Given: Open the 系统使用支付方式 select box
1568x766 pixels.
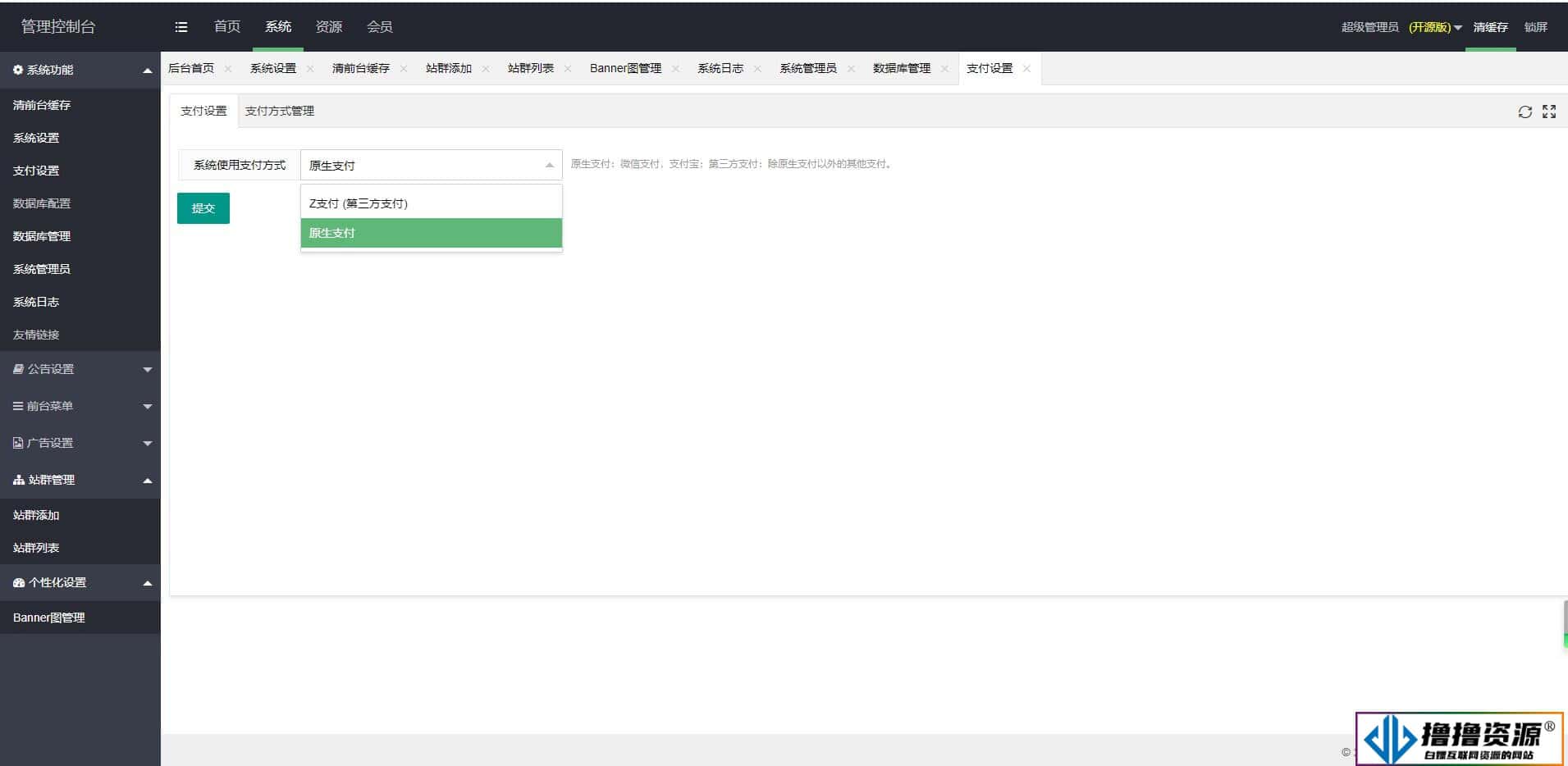Looking at the screenshot, I should (432, 165).
